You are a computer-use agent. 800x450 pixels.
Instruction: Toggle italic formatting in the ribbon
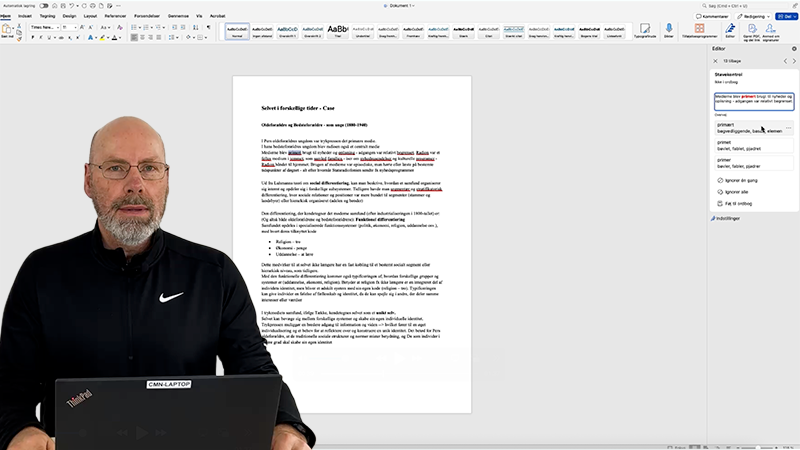click(x=41, y=37)
